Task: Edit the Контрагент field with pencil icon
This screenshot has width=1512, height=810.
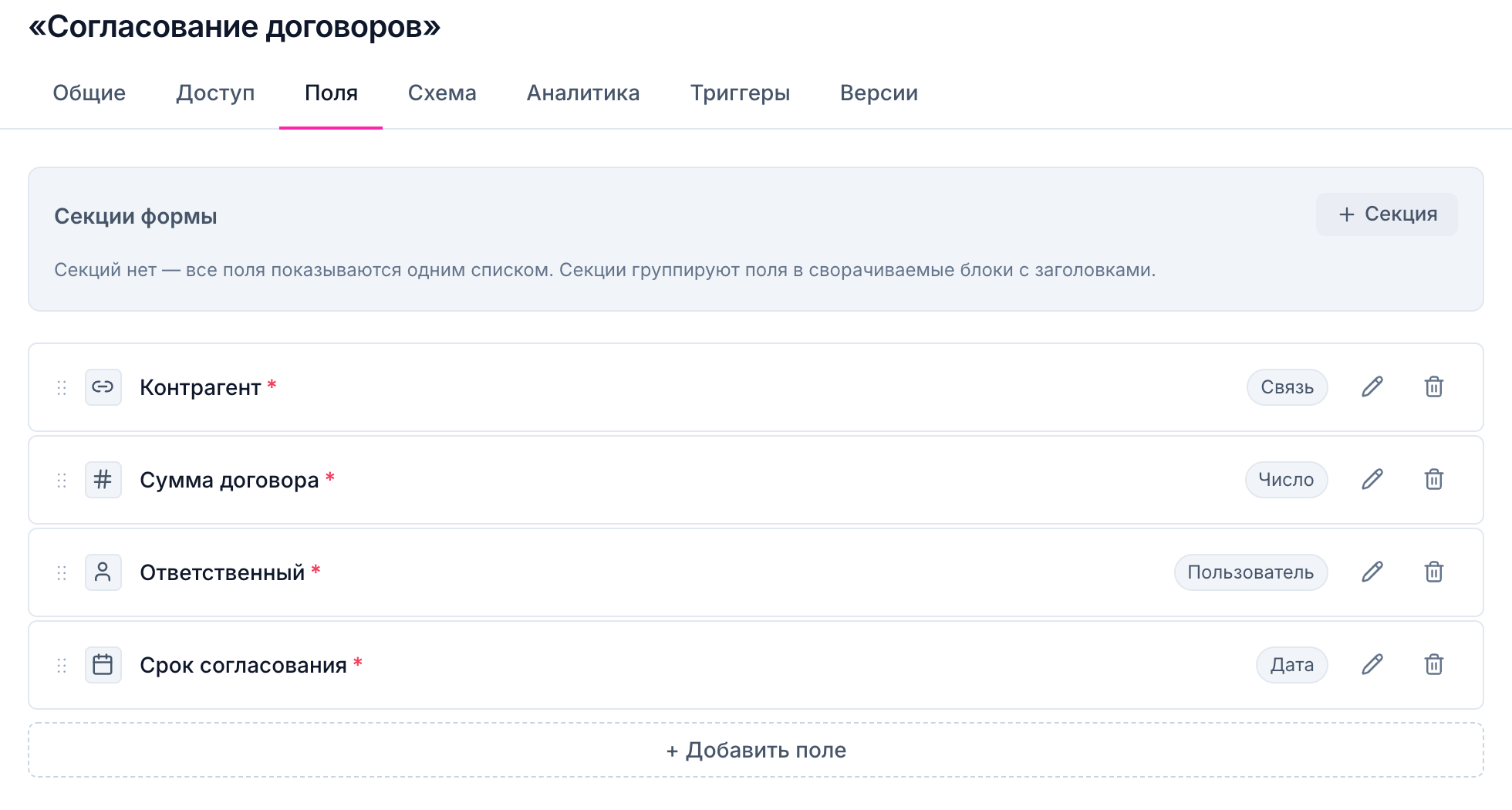Action: coord(1372,386)
